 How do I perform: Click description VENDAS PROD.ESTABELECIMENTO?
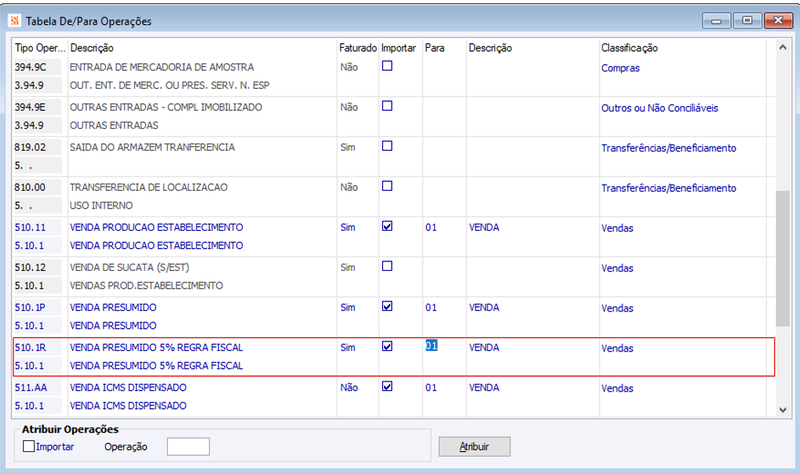(x=146, y=286)
